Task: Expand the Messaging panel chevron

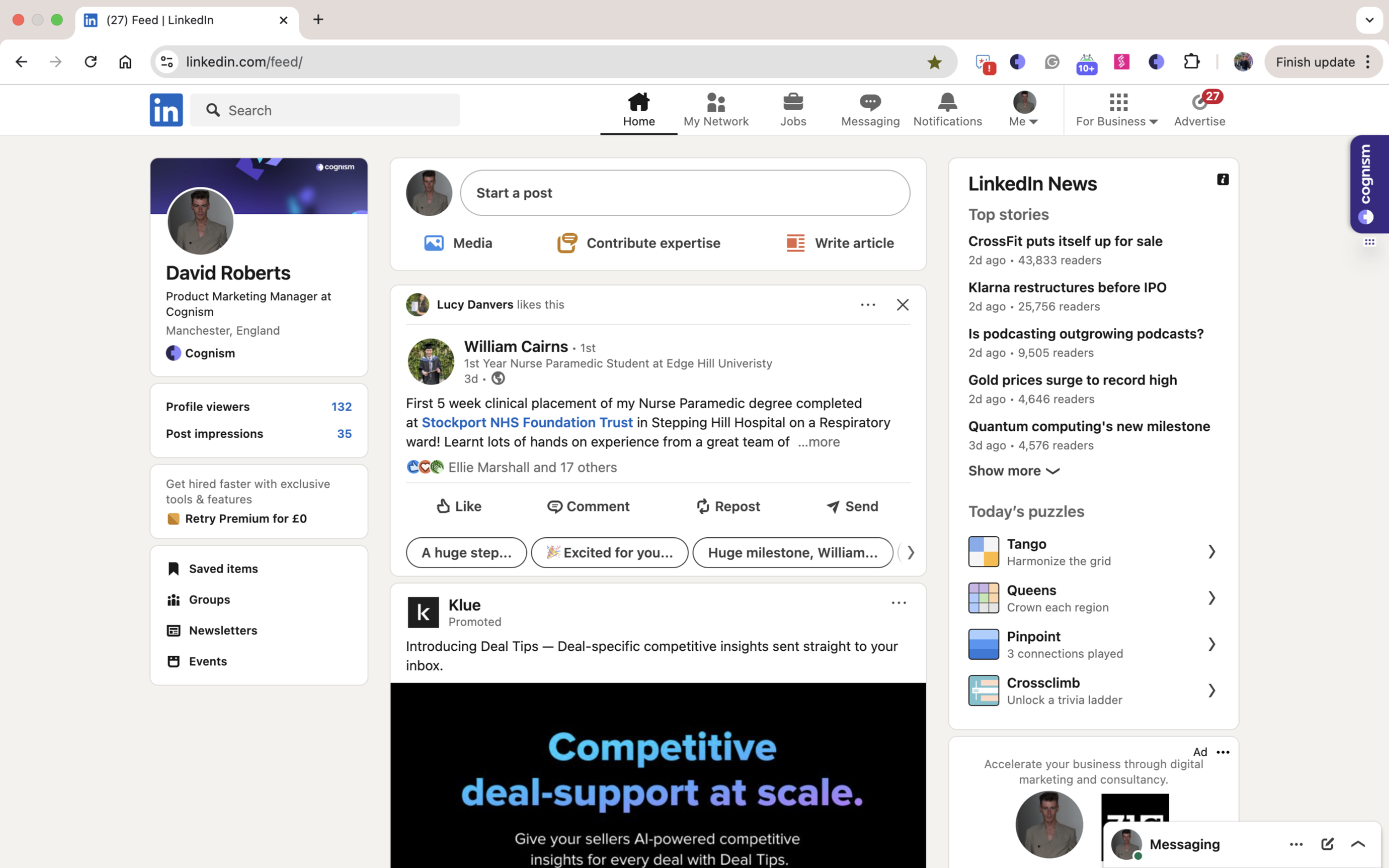Action: pyautogui.click(x=1358, y=844)
